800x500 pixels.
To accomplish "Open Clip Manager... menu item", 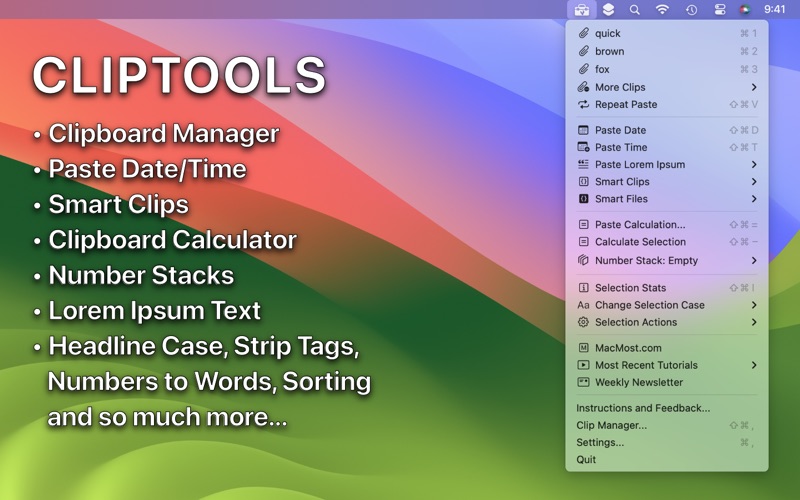I will pos(667,425).
